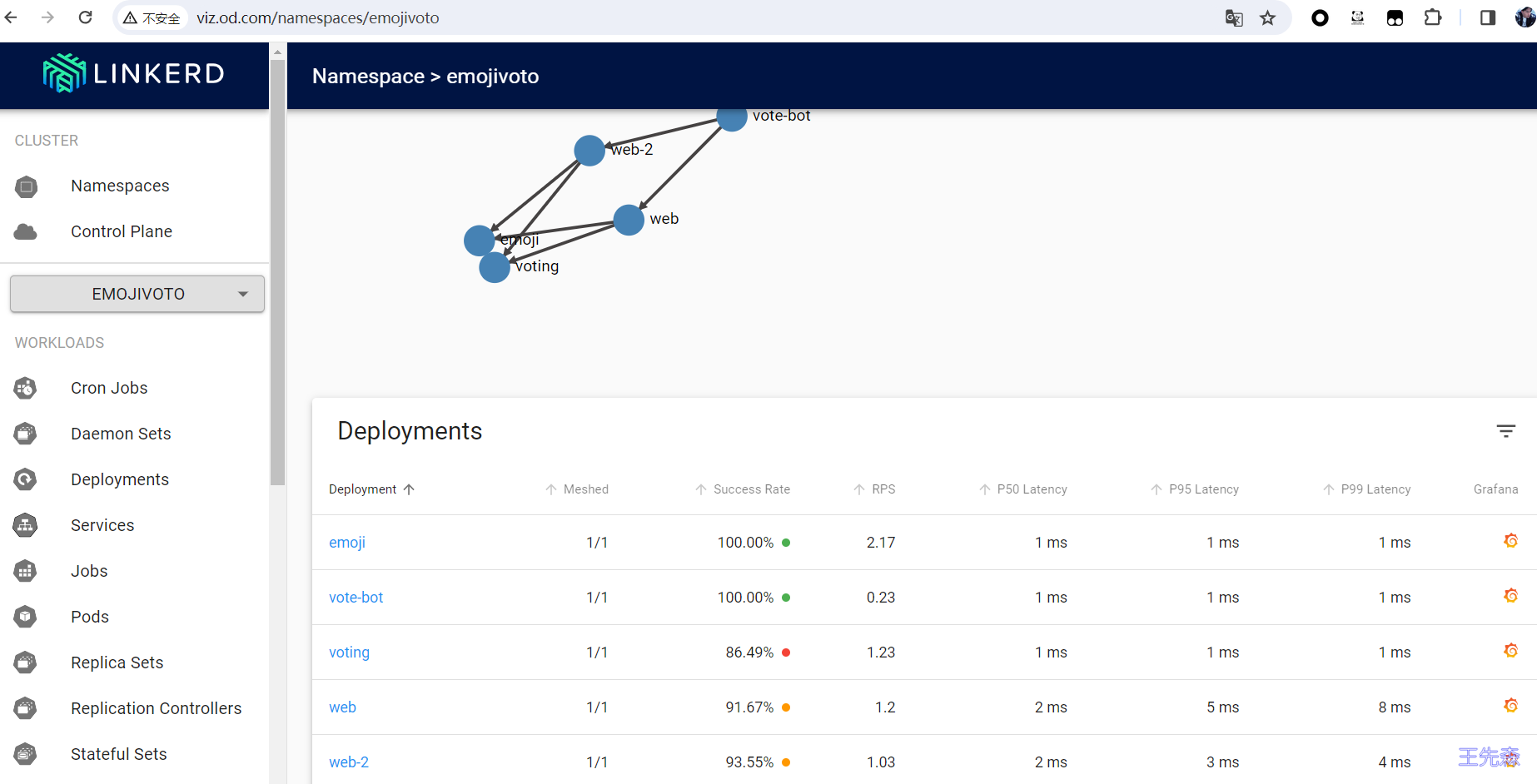Screen dimensions: 1537x784
Task: Reload the page using browser refresh
Action: point(85,17)
